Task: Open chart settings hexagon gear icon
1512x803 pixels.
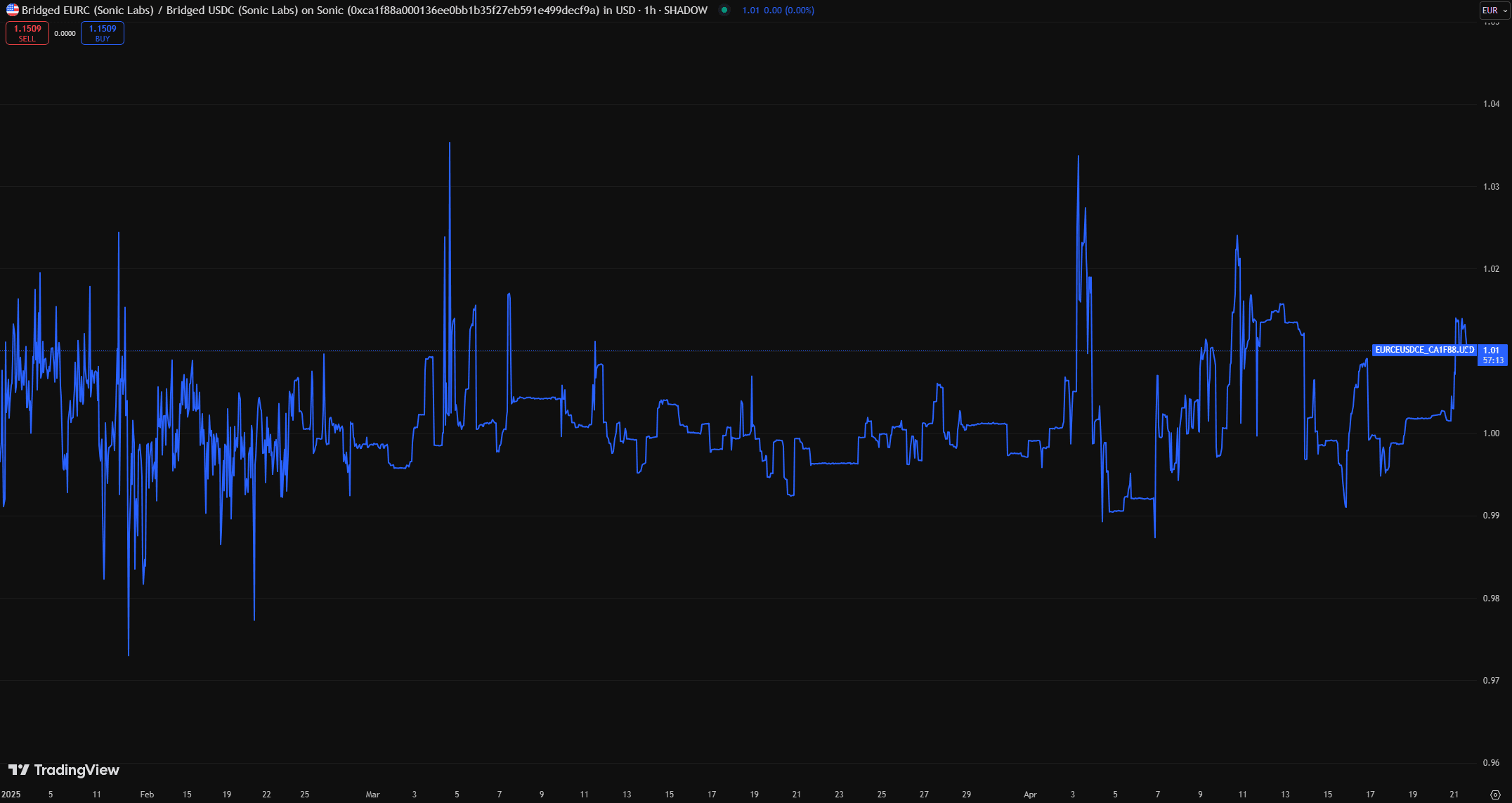Action: [x=1495, y=795]
